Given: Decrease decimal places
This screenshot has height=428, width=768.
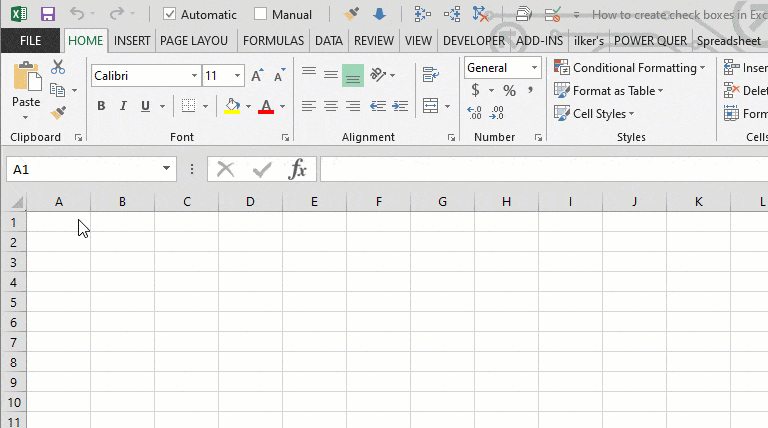Looking at the screenshot, I should click(x=496, y=113).
